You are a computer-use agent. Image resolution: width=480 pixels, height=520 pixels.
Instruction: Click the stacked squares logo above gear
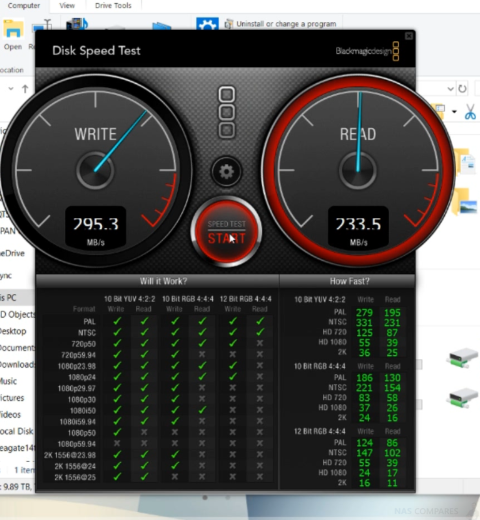227,112
